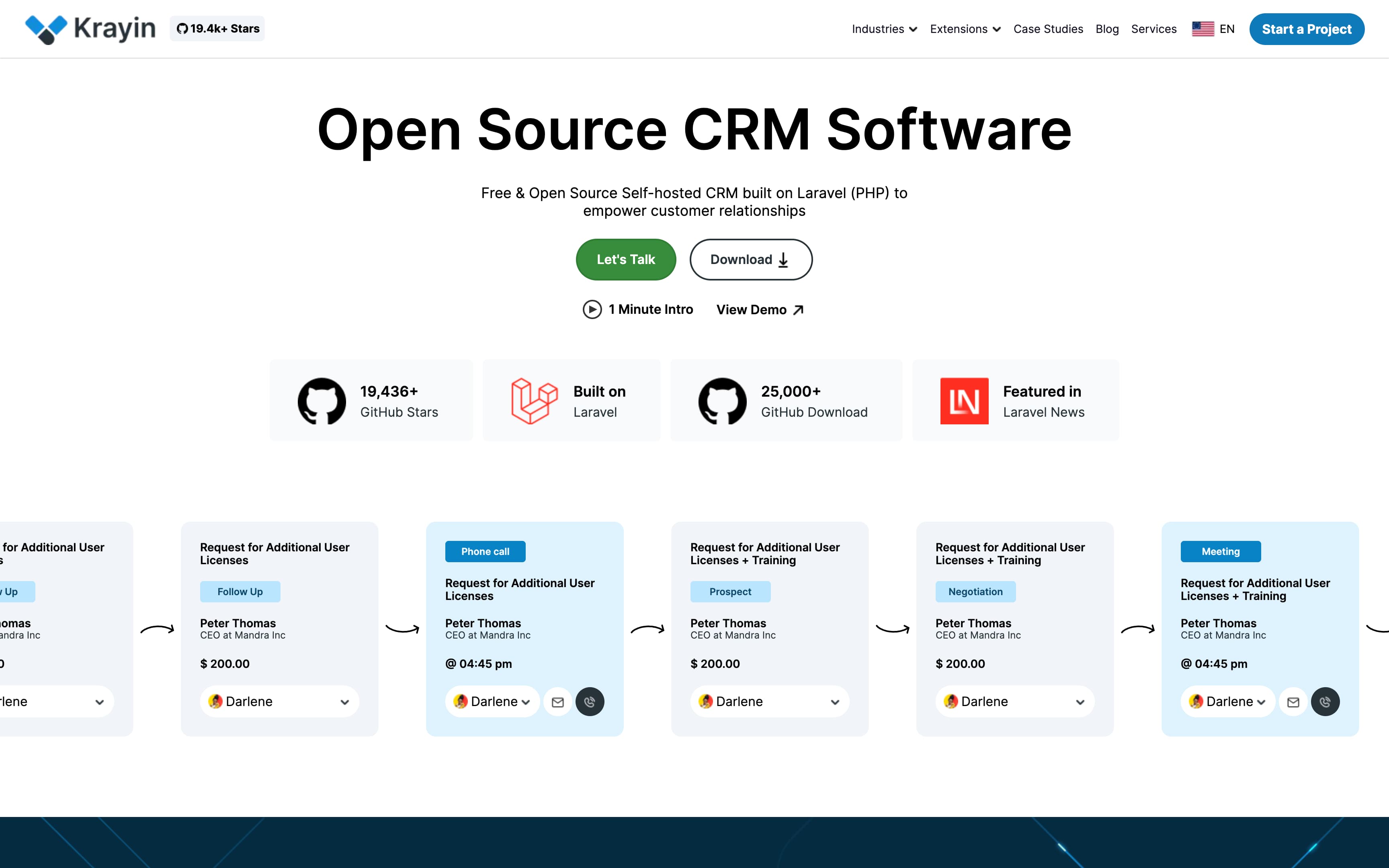Open the View Demo link
1389x868 pixels.
759,310
